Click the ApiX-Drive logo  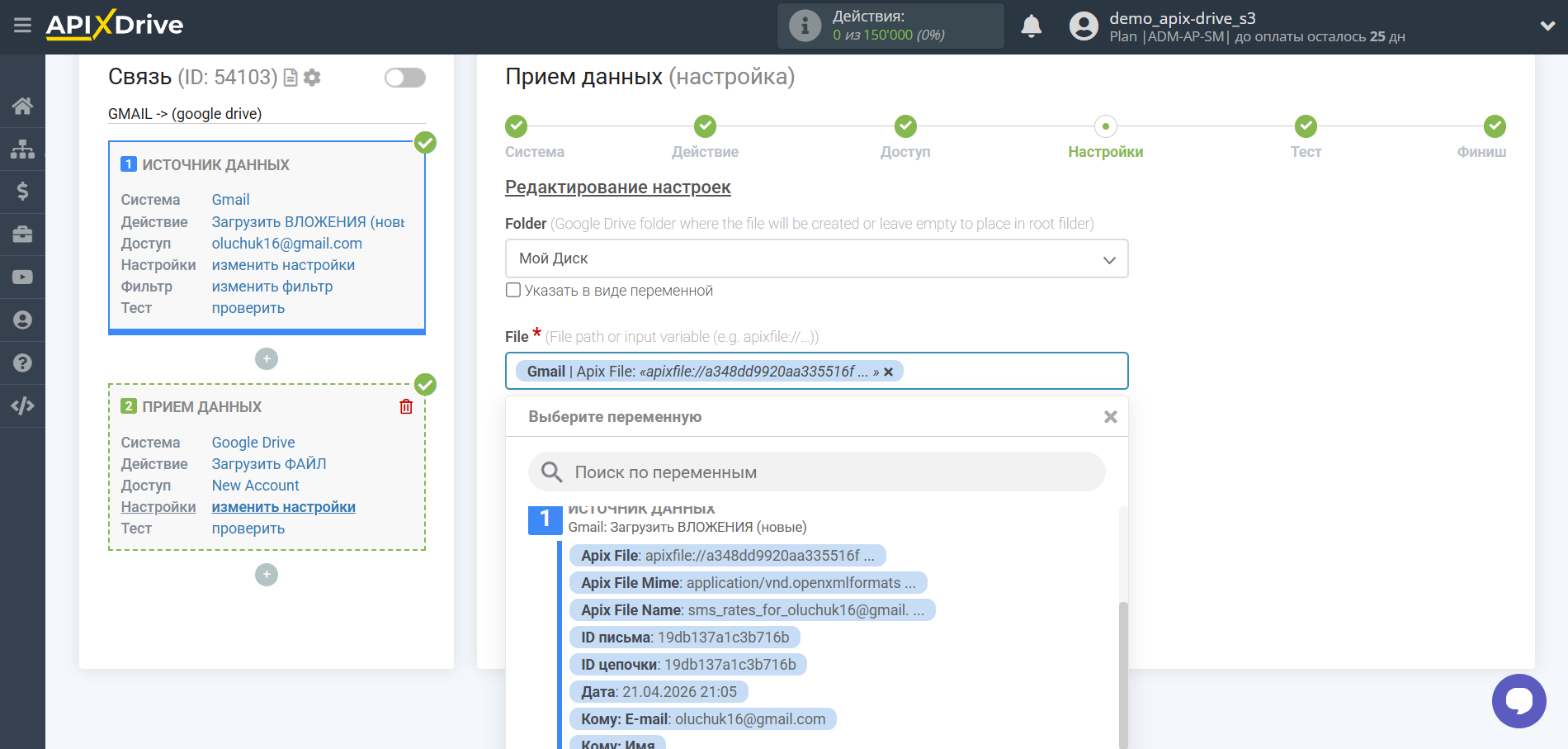point(115,25)
